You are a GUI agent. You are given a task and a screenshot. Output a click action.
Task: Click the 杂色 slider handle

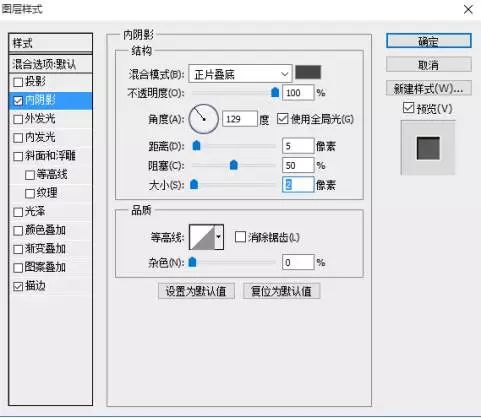192,262
